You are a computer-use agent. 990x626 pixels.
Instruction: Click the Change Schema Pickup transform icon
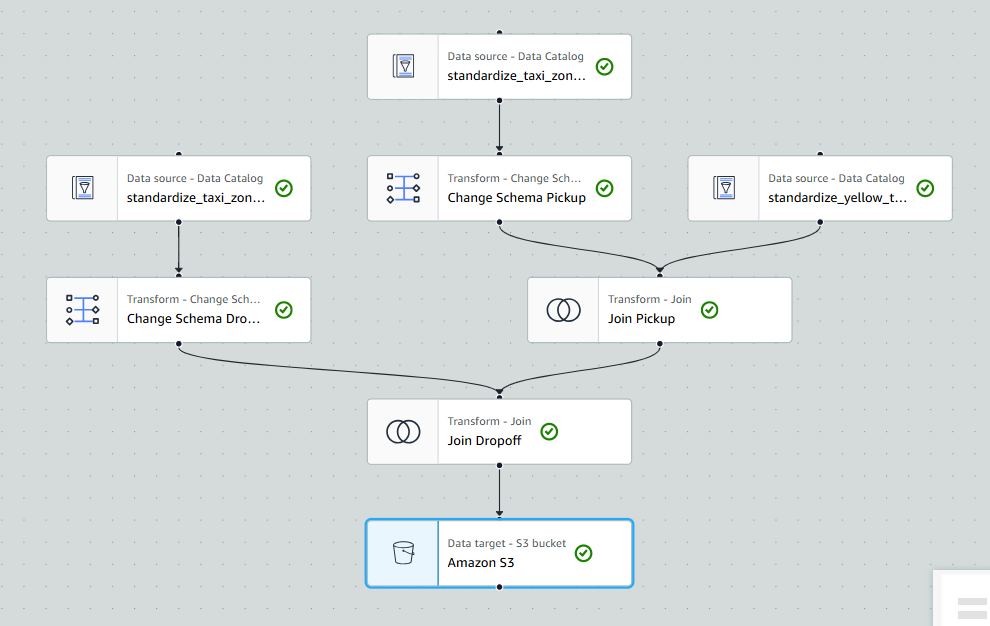pos(403,188)
